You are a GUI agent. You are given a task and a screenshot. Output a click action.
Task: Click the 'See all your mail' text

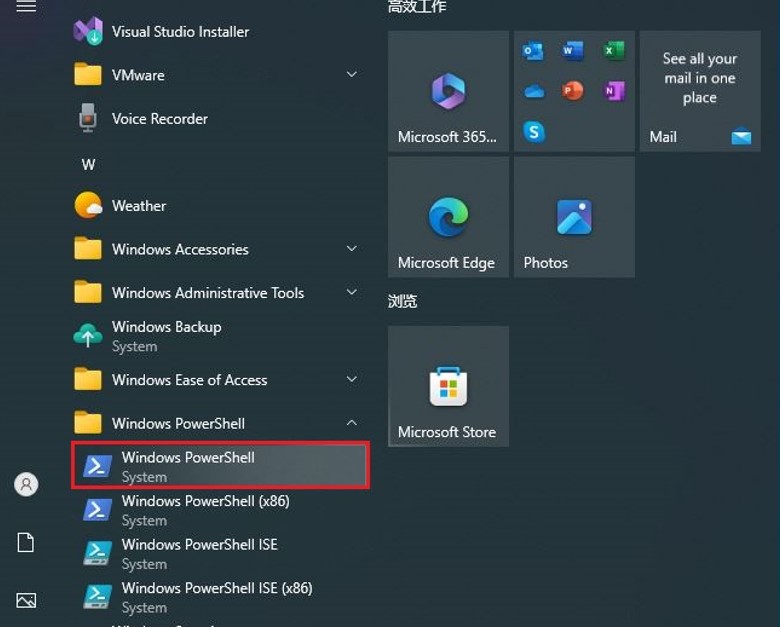tap(700, 78)
